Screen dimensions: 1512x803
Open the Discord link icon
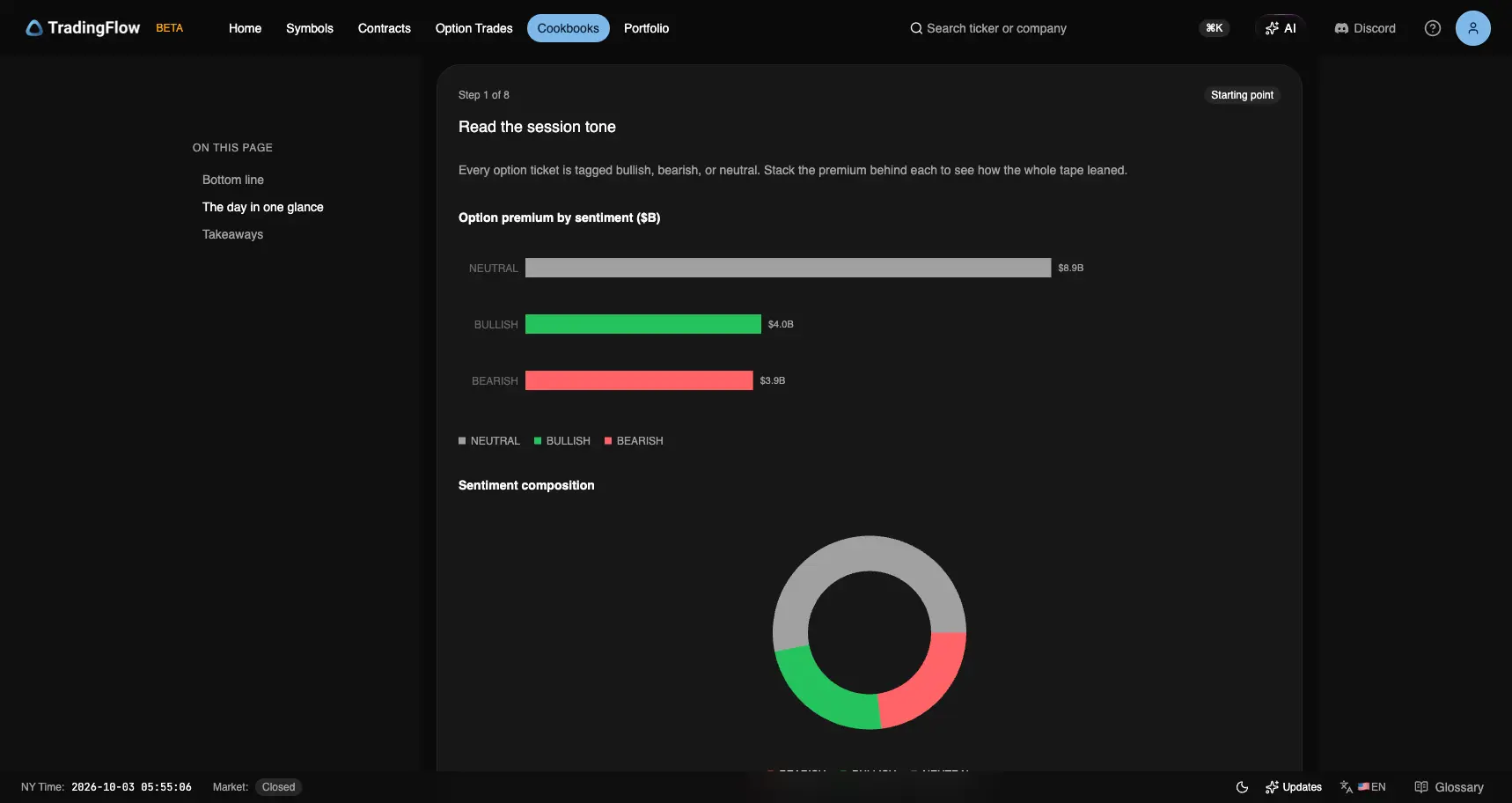(1341, 28)
